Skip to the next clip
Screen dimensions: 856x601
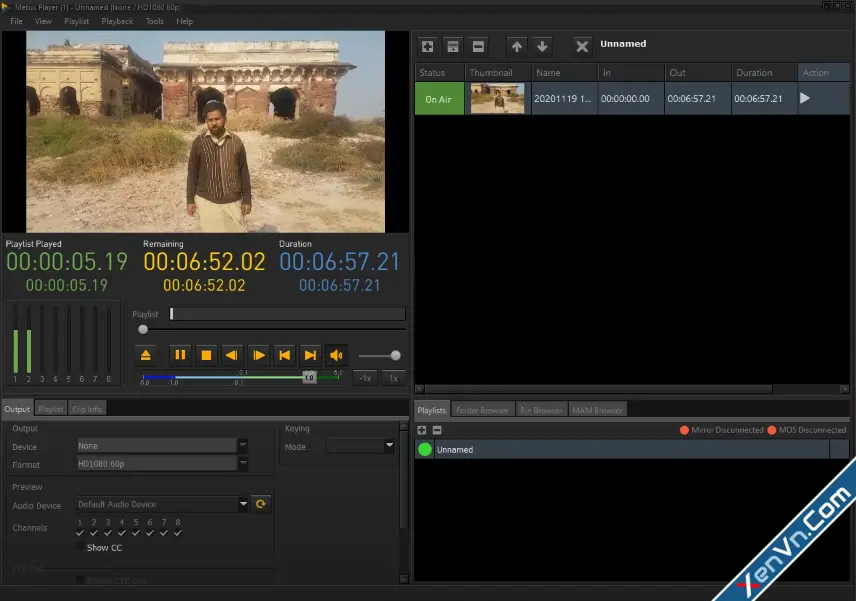[x=310, y=355]
